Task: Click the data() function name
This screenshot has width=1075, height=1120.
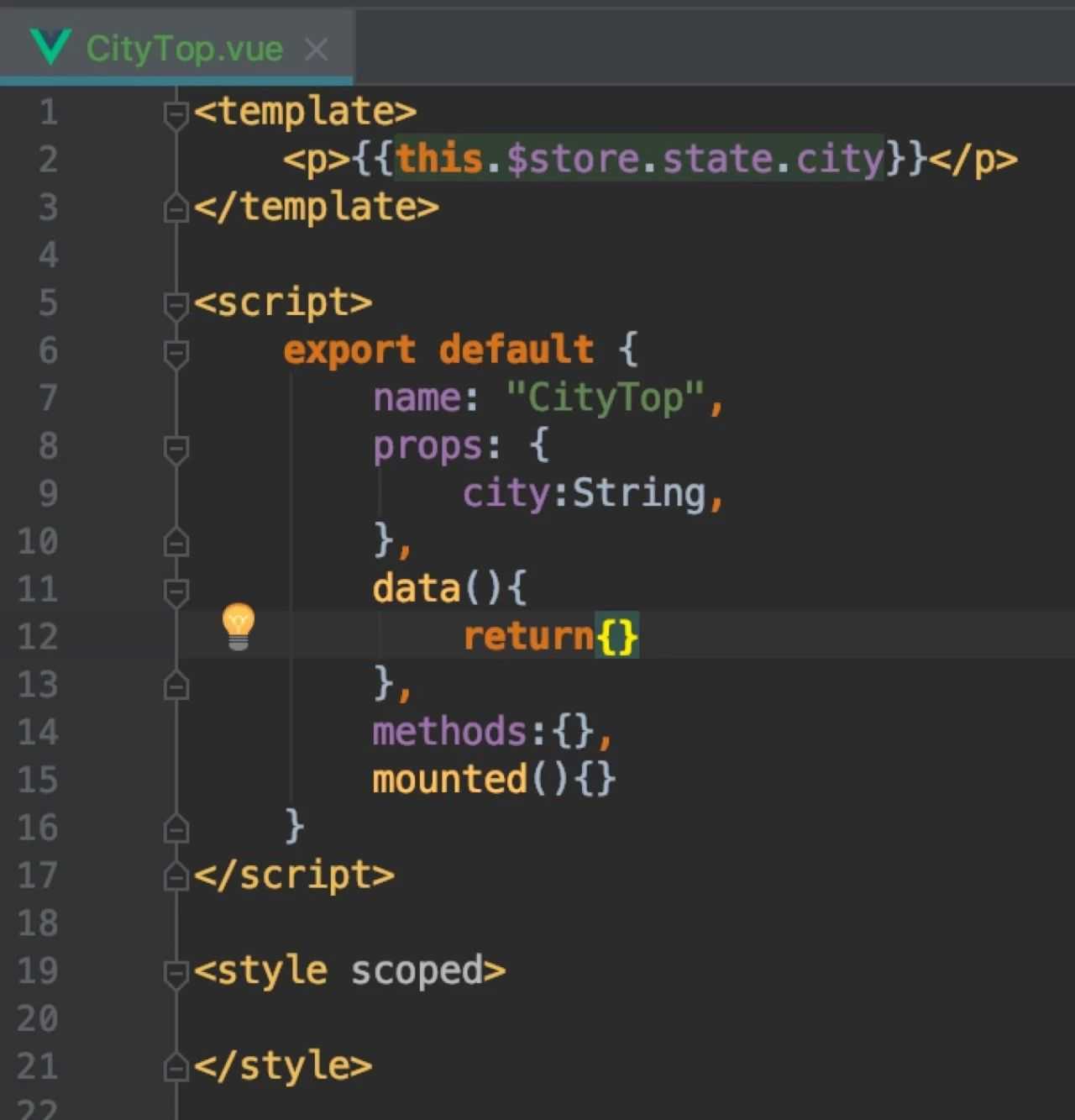Action: 417,588
